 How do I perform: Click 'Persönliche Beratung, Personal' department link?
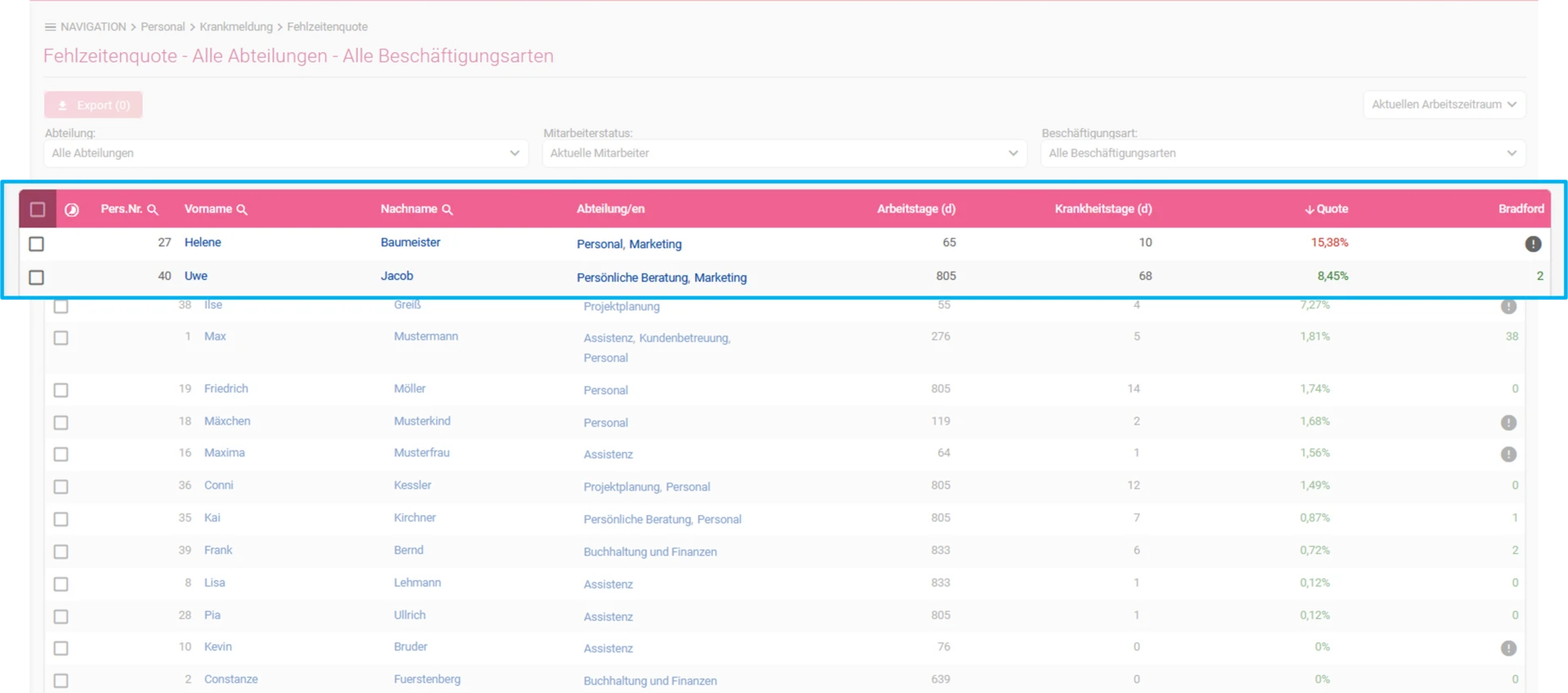pos(662,519)
